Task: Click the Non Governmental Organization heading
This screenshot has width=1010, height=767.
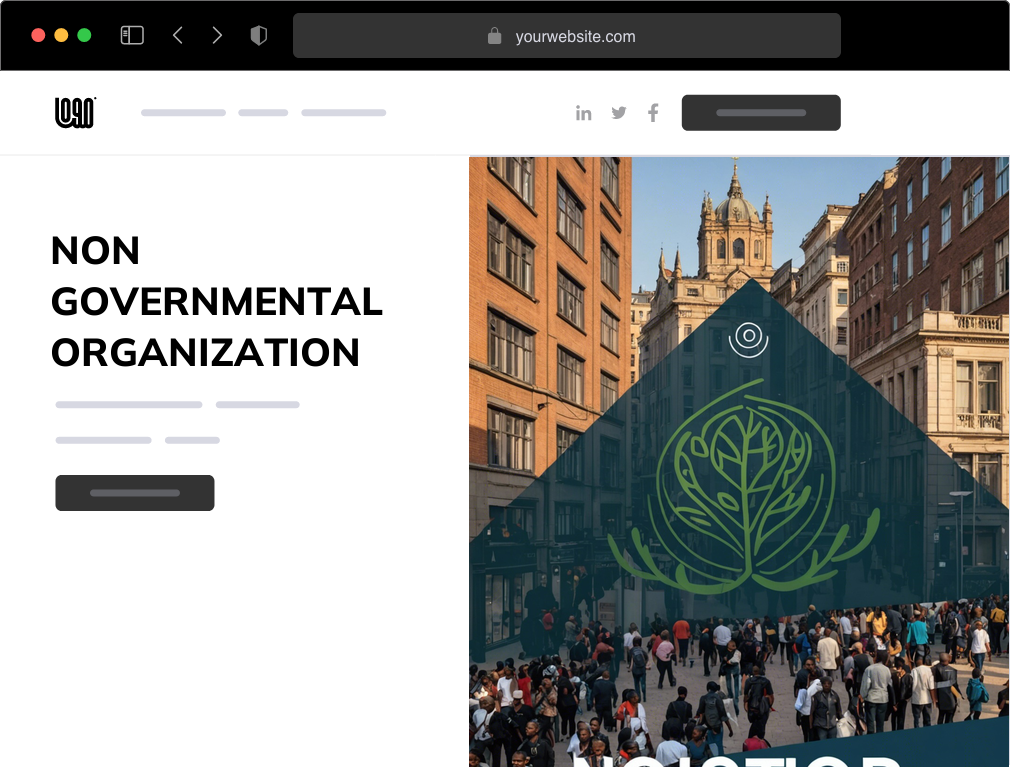Action: pos(216,301)
